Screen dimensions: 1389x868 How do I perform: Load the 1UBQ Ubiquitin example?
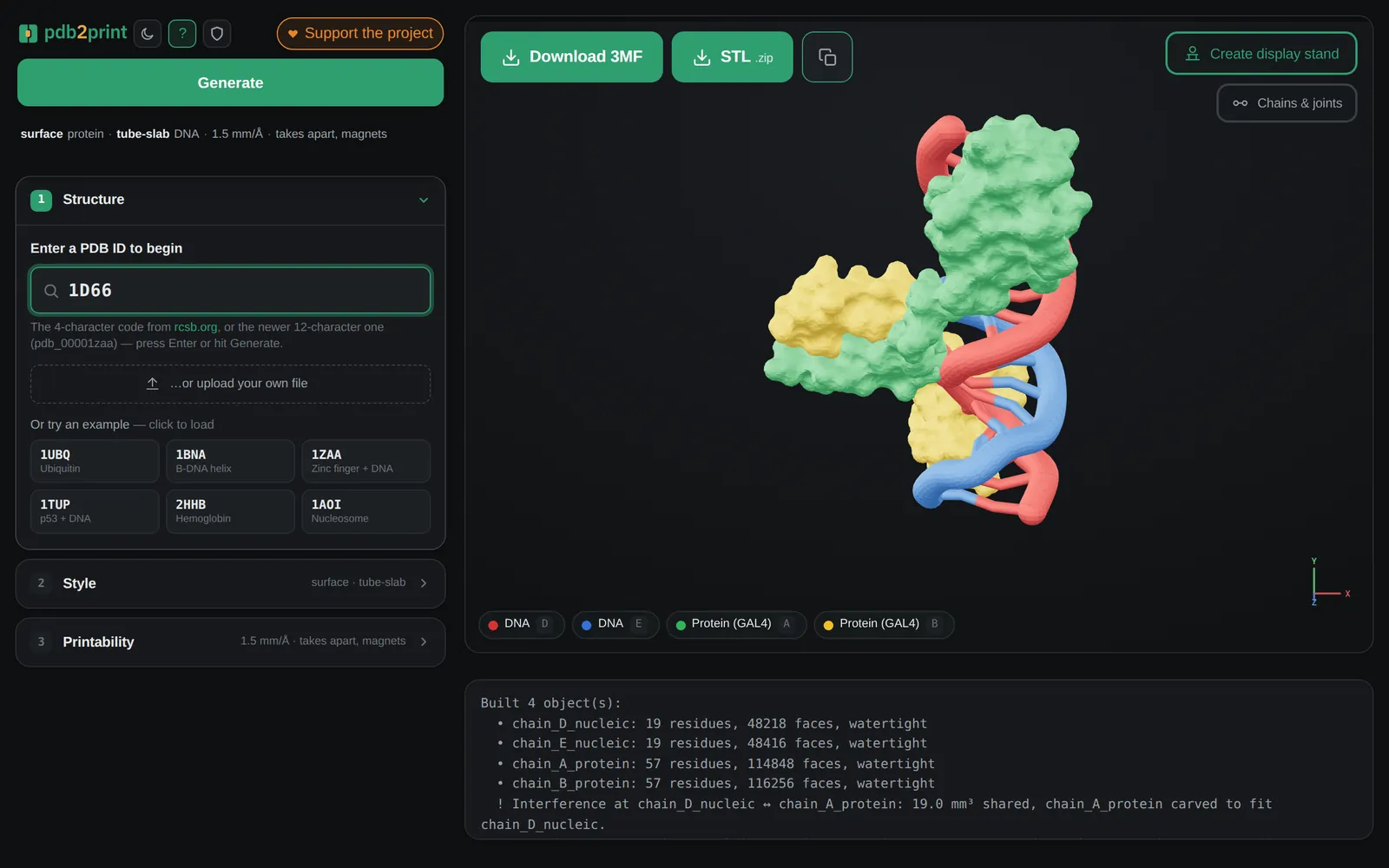pos(95,461)
